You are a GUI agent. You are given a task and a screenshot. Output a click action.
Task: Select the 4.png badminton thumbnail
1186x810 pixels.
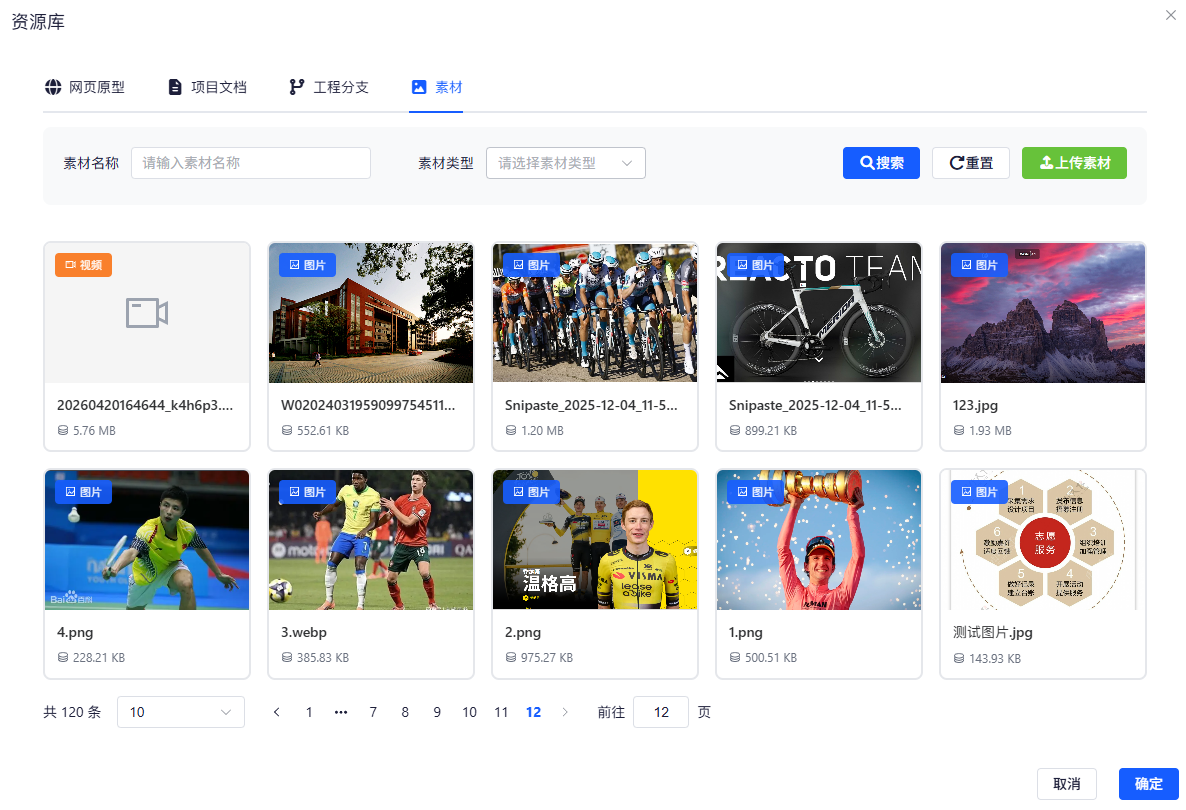coord(147,540)
